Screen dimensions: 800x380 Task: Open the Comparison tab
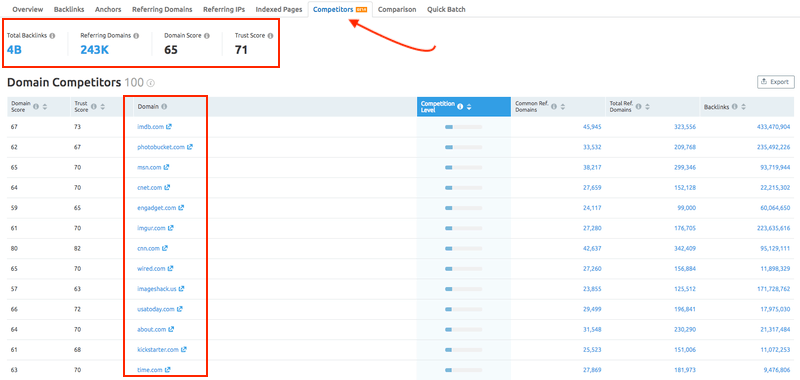pyautogui.click(x=397, y=9)
